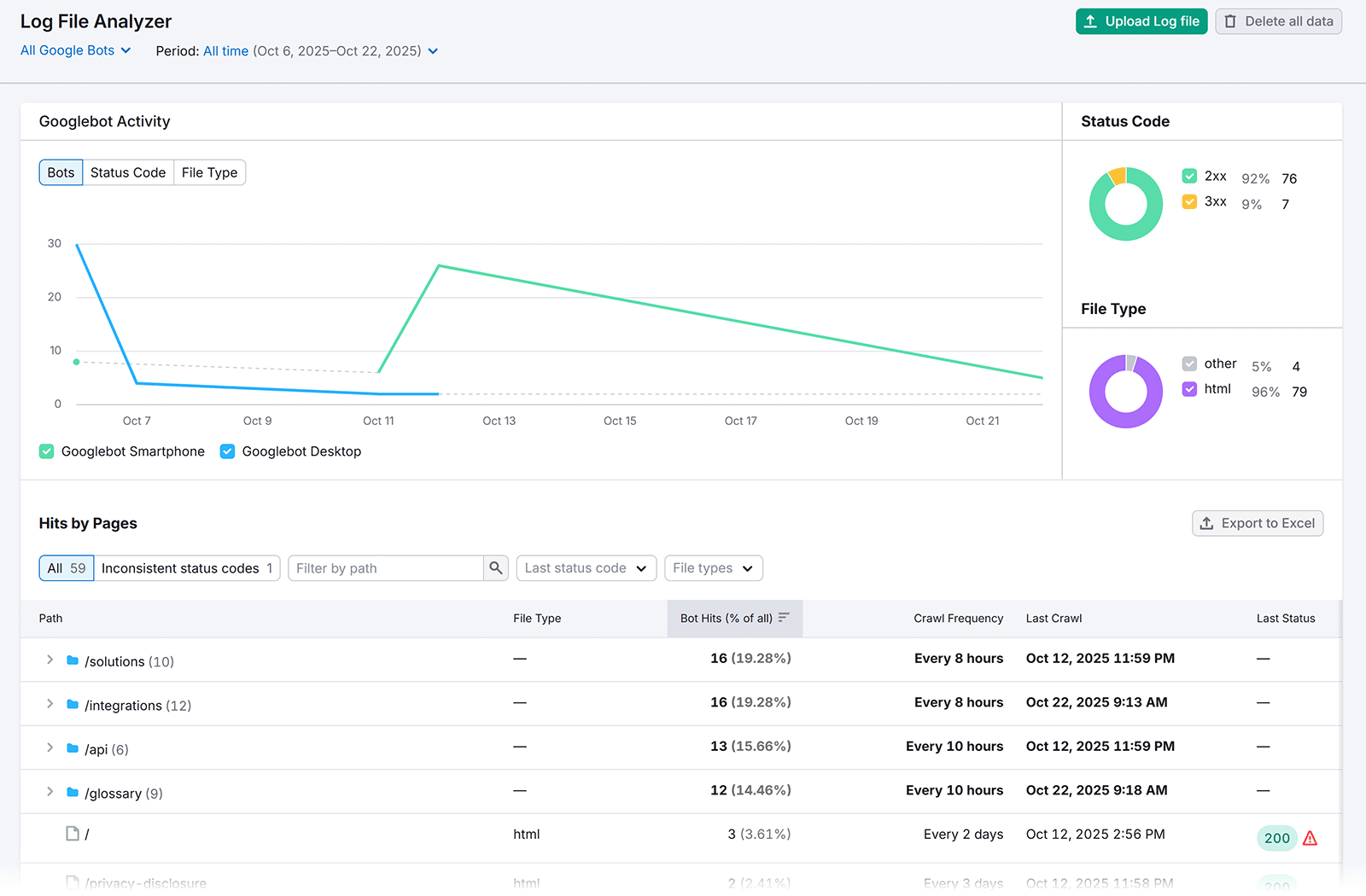Image resolution: width=1366 pixels, height=896 pixels.
Task: Click the folder icon beside /solutions
Action: click(x=73, y=659)
